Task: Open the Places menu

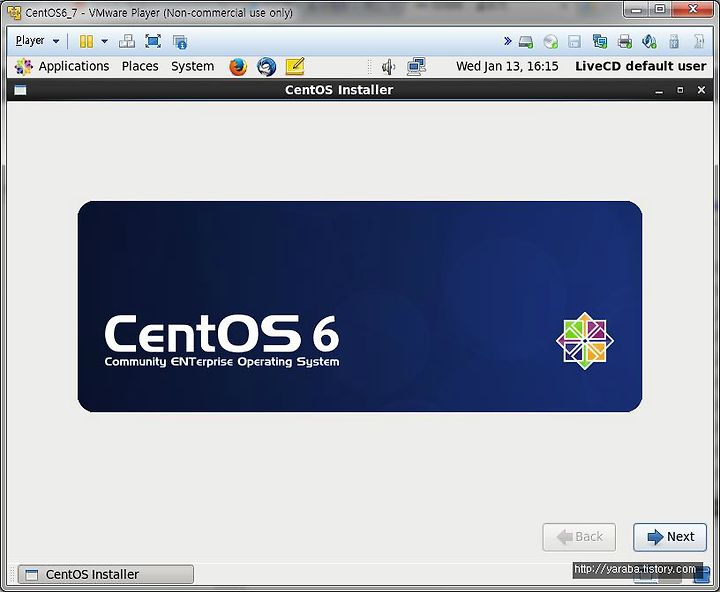Action: coord(140,66)
